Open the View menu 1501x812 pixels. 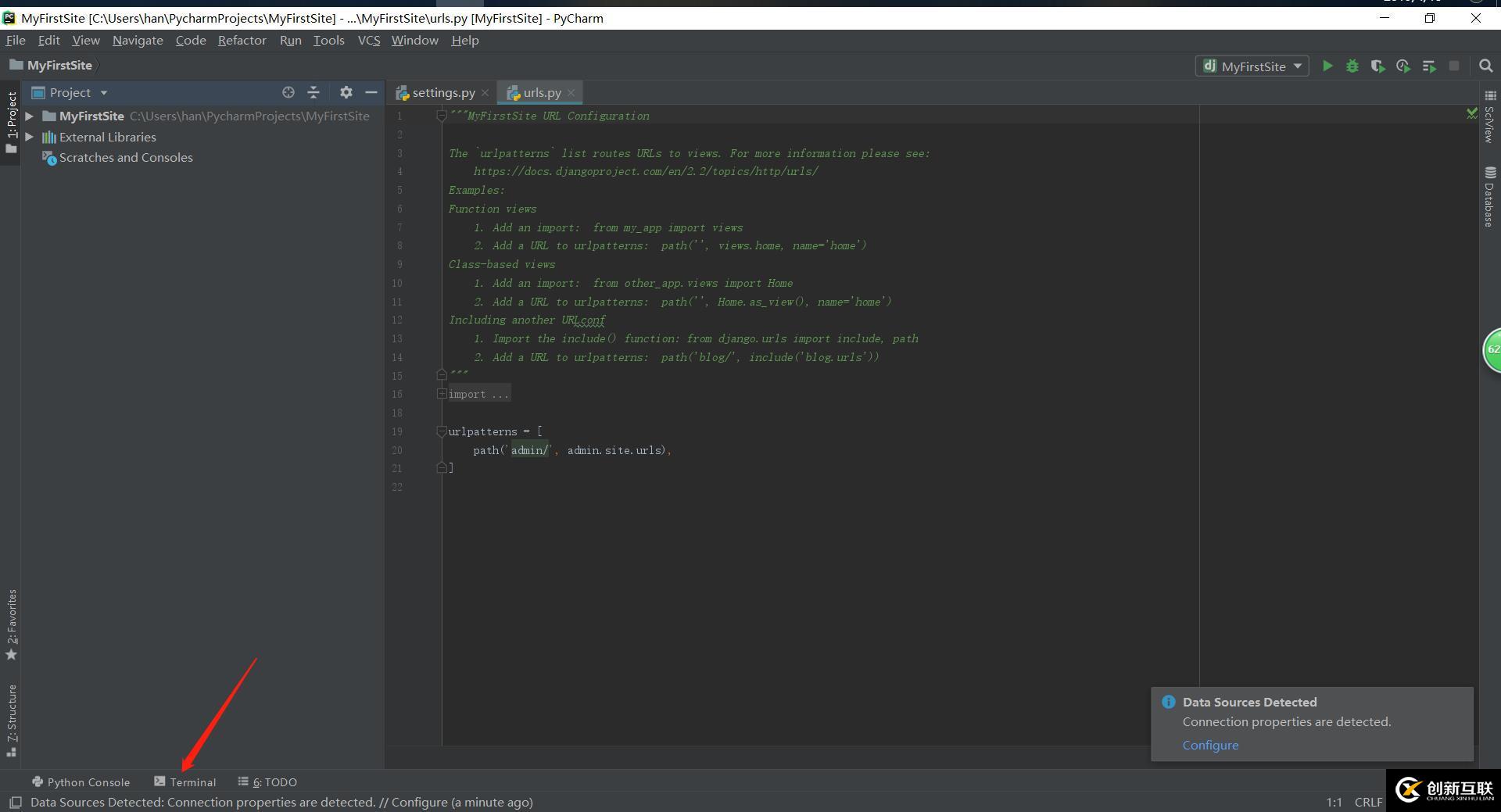86,41
